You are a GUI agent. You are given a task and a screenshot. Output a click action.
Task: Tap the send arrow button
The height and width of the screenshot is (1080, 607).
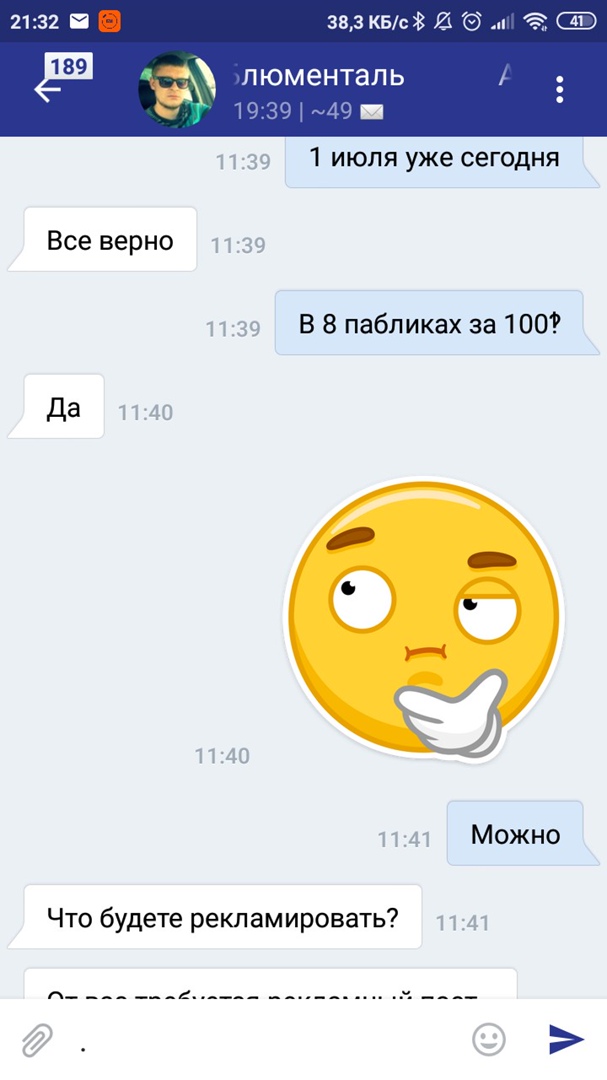566,1039
